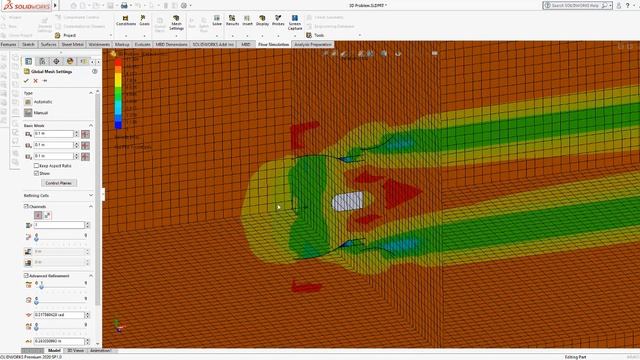Select Manual mesh type
This screenshot has width=640, height=360.
pos(36,113)
